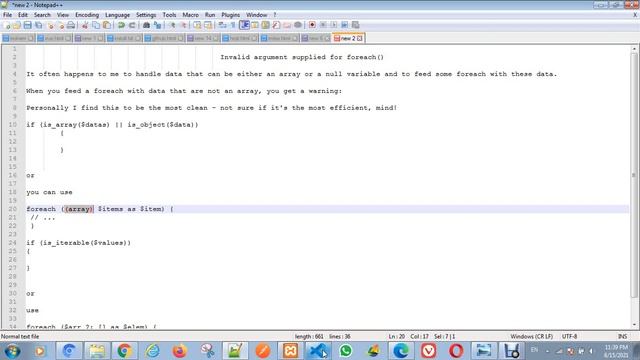The width and height of the screenshot is (640, 360).
Task: Open the Macro menu
Action: [190, 15]
